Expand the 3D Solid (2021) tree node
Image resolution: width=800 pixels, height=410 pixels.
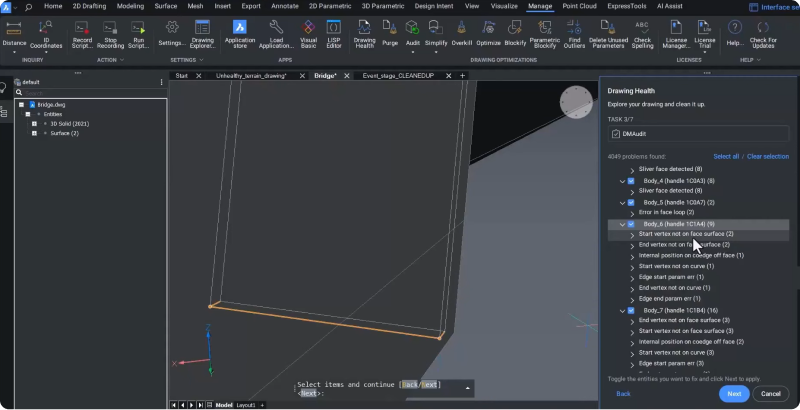[35, 123]
